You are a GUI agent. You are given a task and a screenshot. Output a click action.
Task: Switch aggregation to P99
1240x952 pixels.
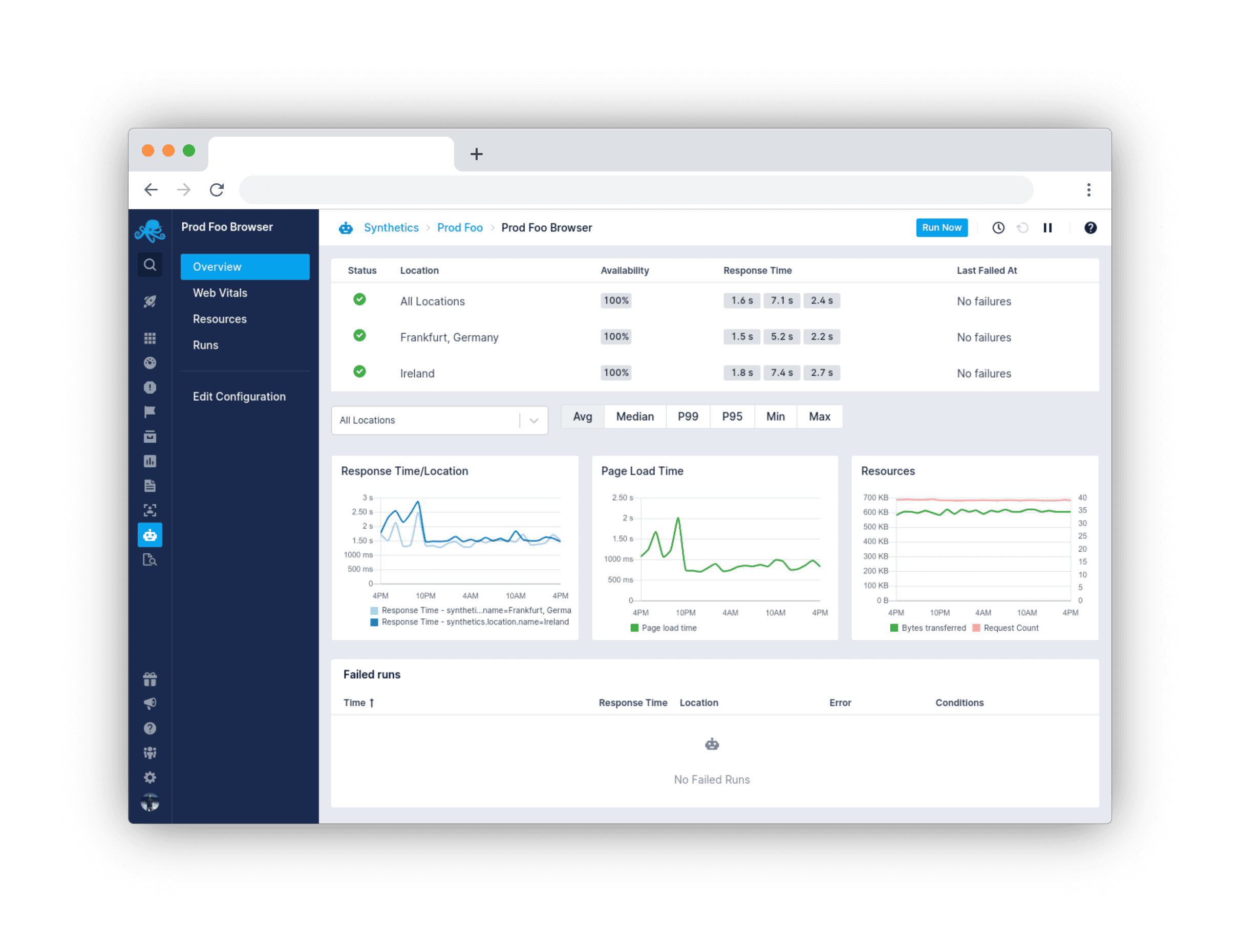point(688,417)
